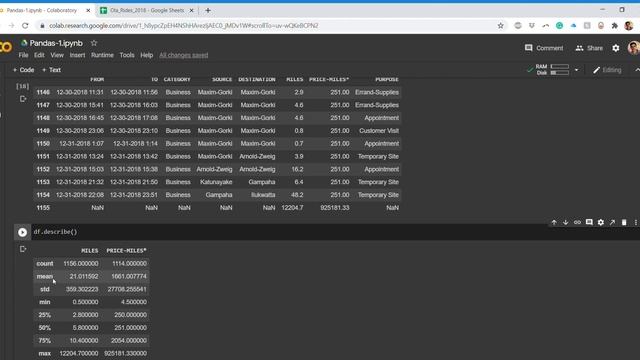Open the Help menu
The image size is (640, 360).
(147, 55)
